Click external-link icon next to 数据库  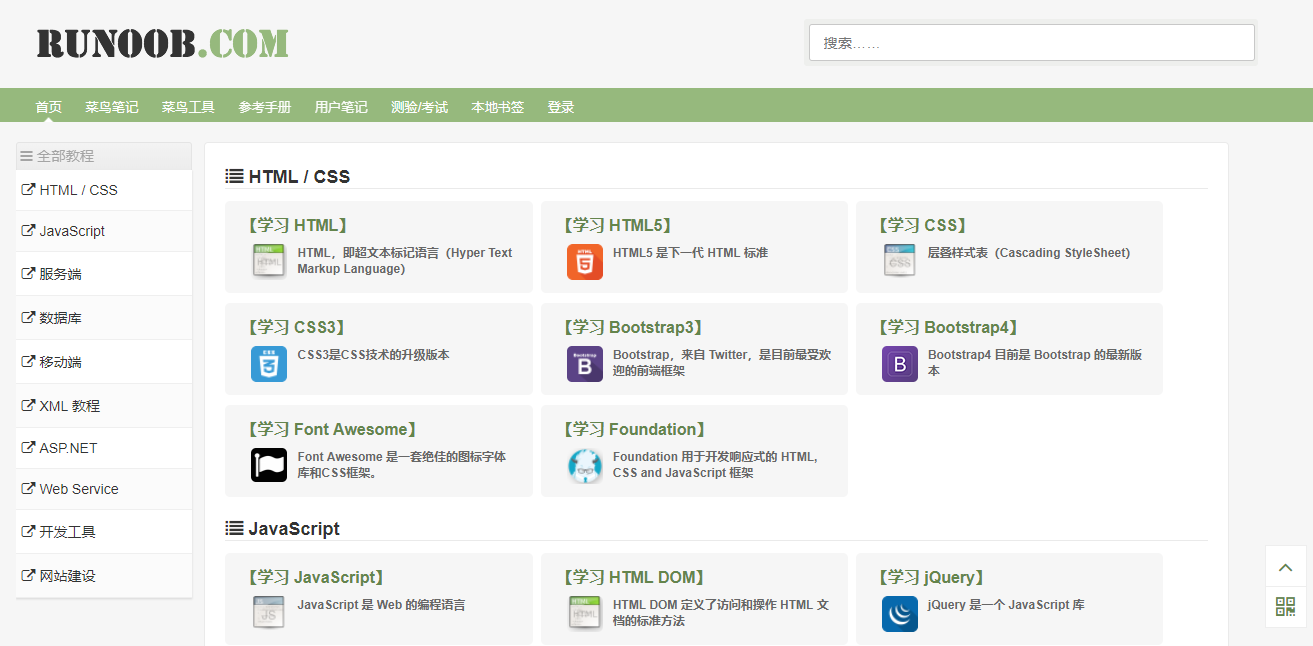point(28,317)
